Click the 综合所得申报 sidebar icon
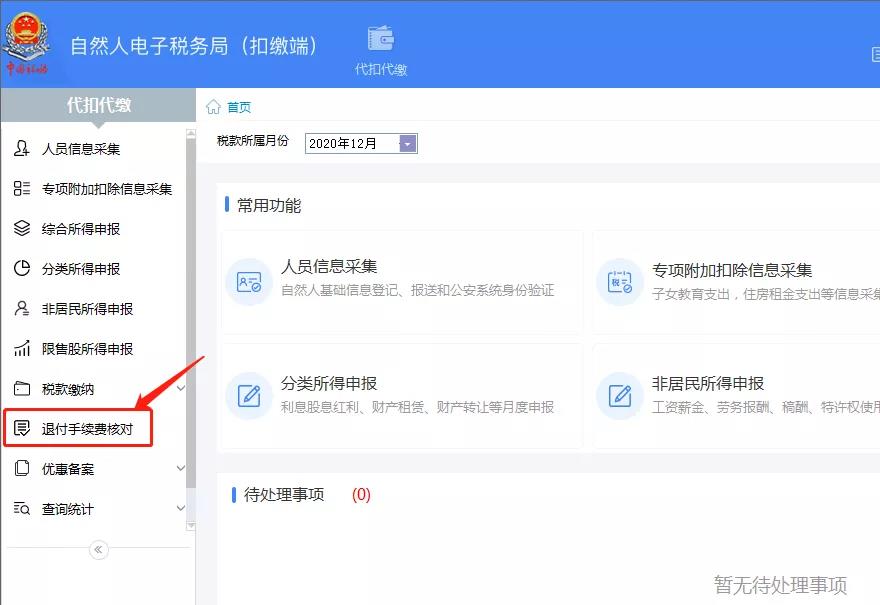The height and width of the screenshot is (605, 880). tap(22, 228)
